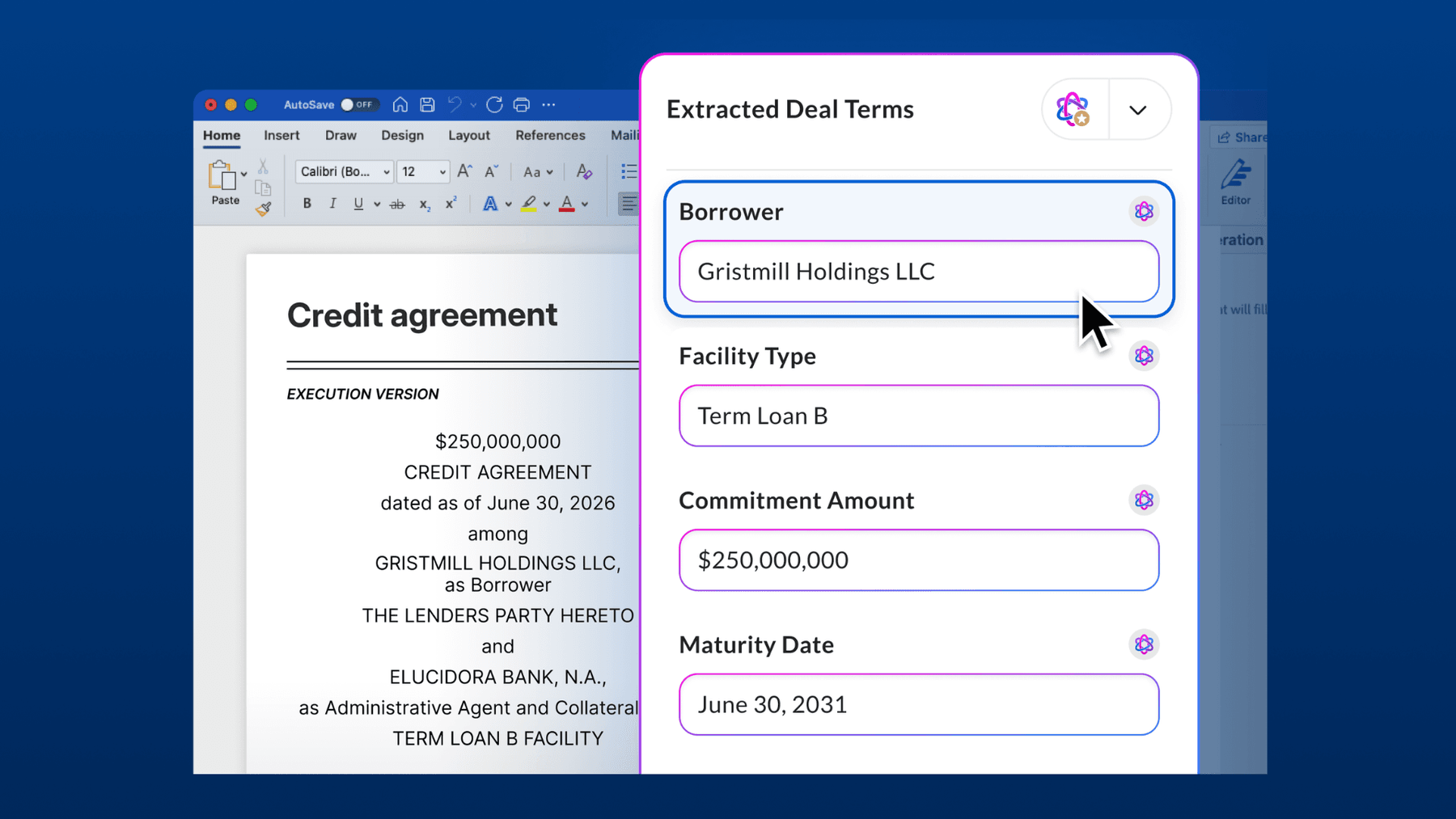Copy selection with copy icon
Image resolution: width=1456 pixels, height=819 pixels.
[x=263, y=188]
